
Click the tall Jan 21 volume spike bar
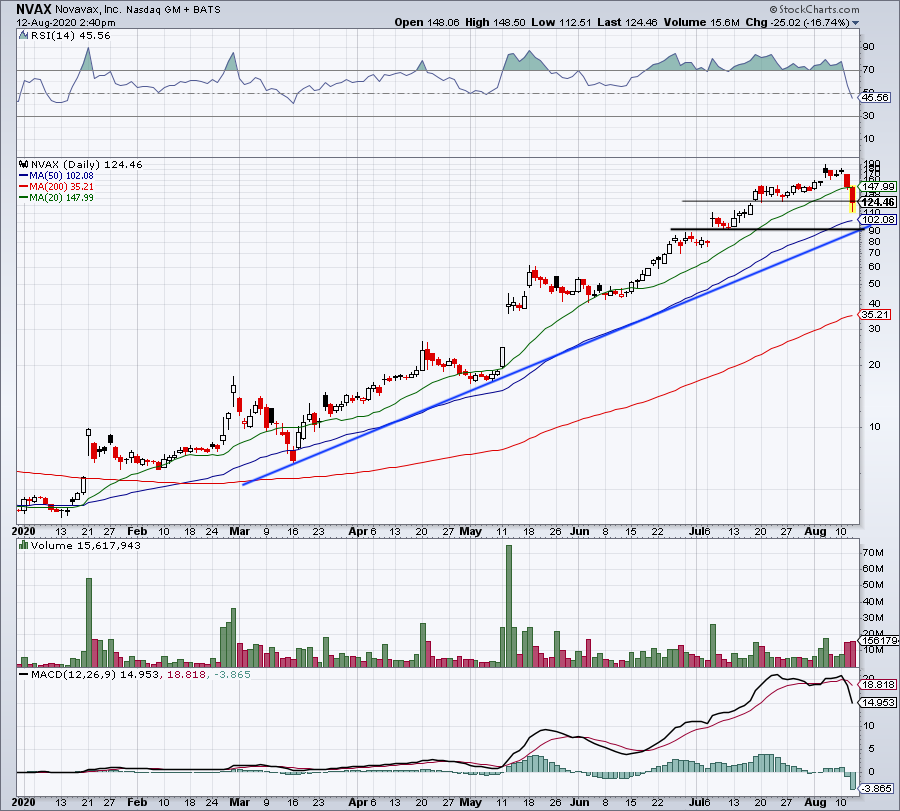coord(89,622)
